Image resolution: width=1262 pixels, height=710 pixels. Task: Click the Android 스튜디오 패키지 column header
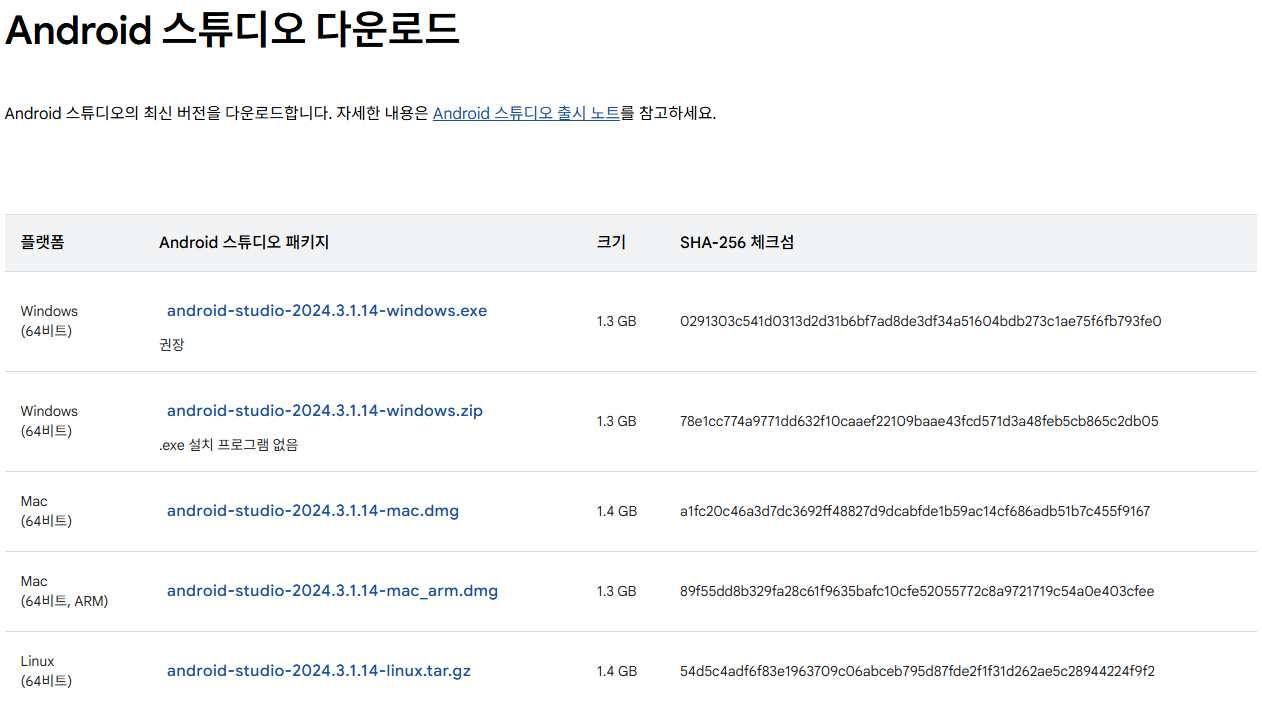244,243
